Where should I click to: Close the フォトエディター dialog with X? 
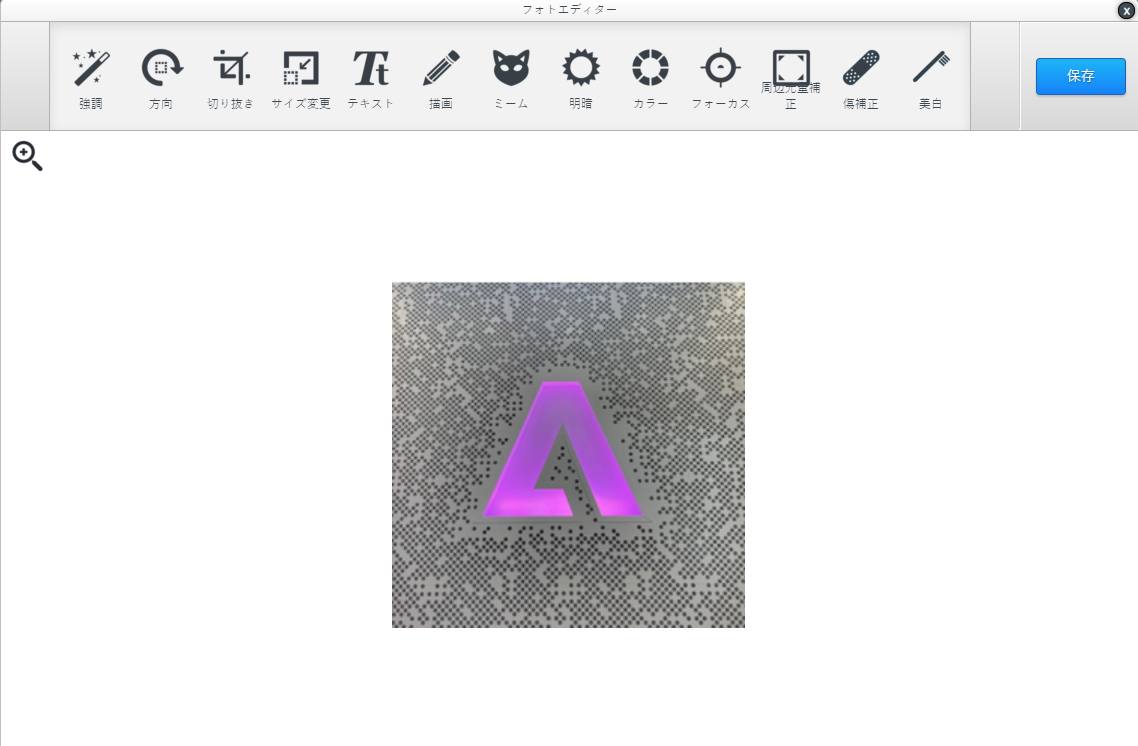[x=1126, y=10]
